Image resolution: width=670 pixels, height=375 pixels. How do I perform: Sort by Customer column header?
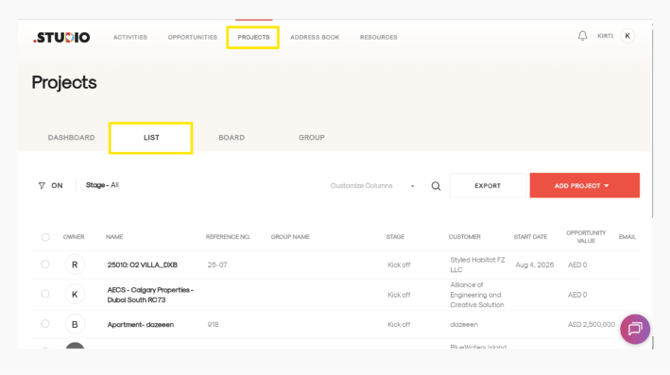tap(464, 237)
